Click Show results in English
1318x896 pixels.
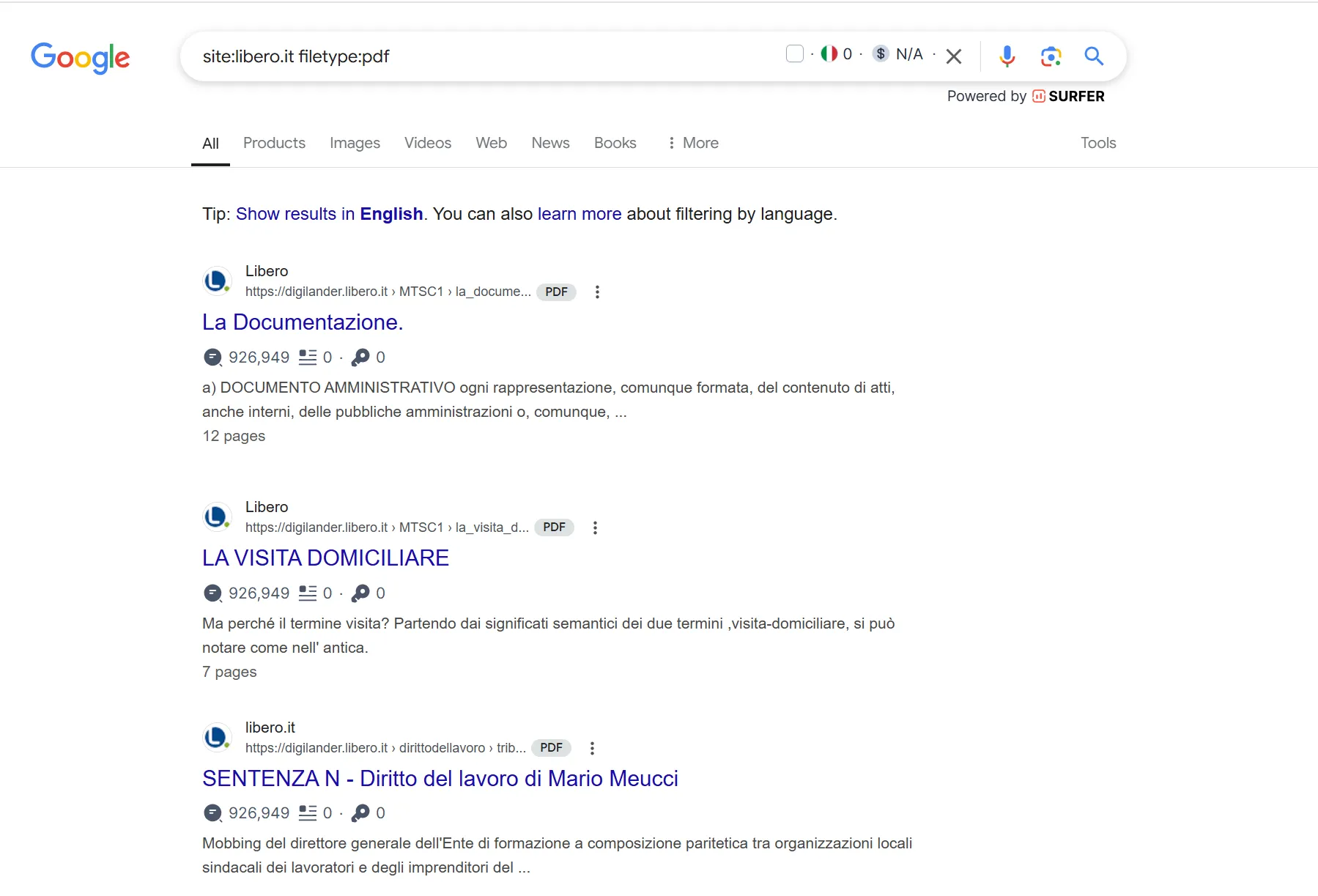tap(329, 214)
